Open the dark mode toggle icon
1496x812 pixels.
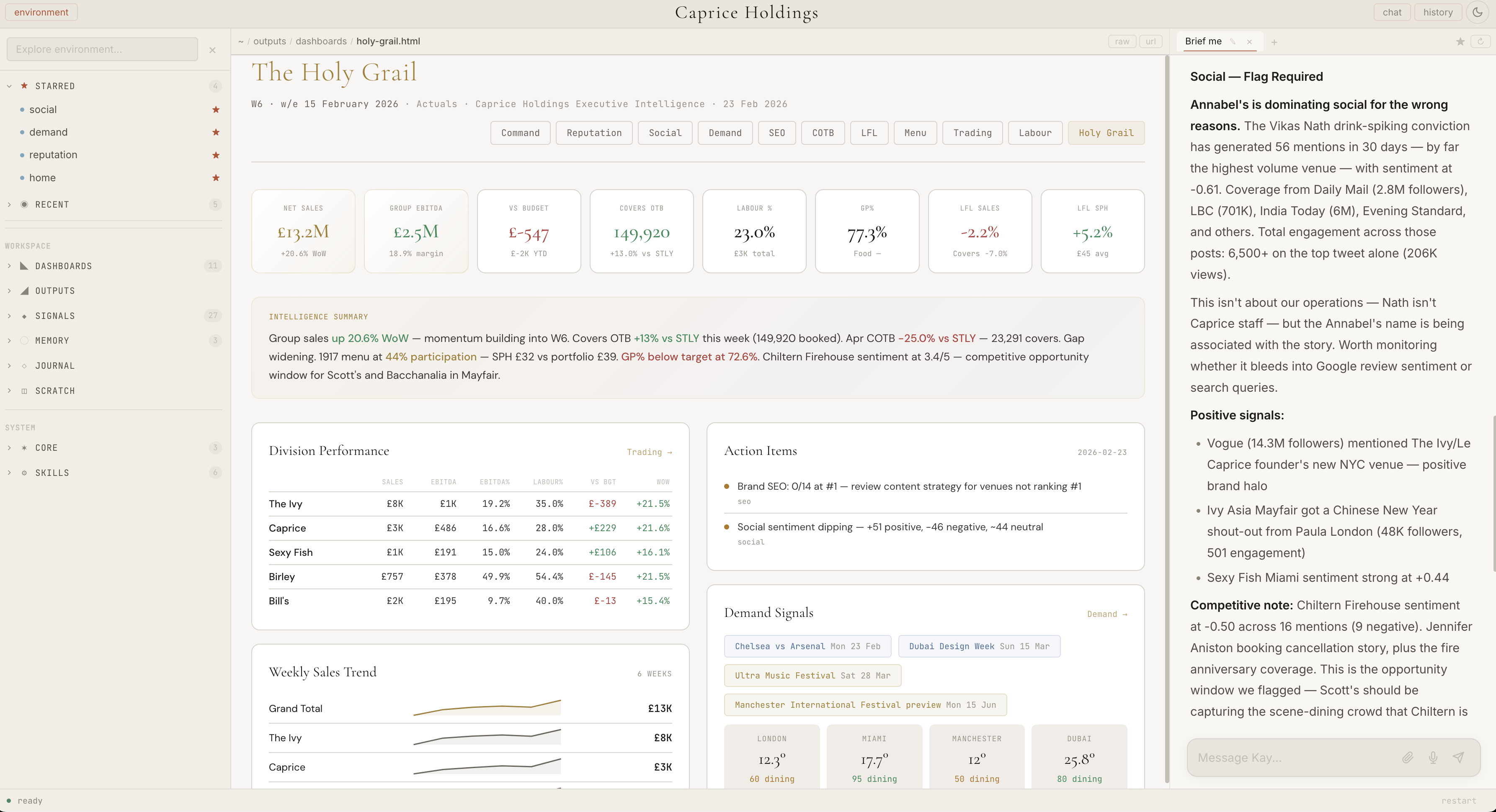coord(1477,12)
